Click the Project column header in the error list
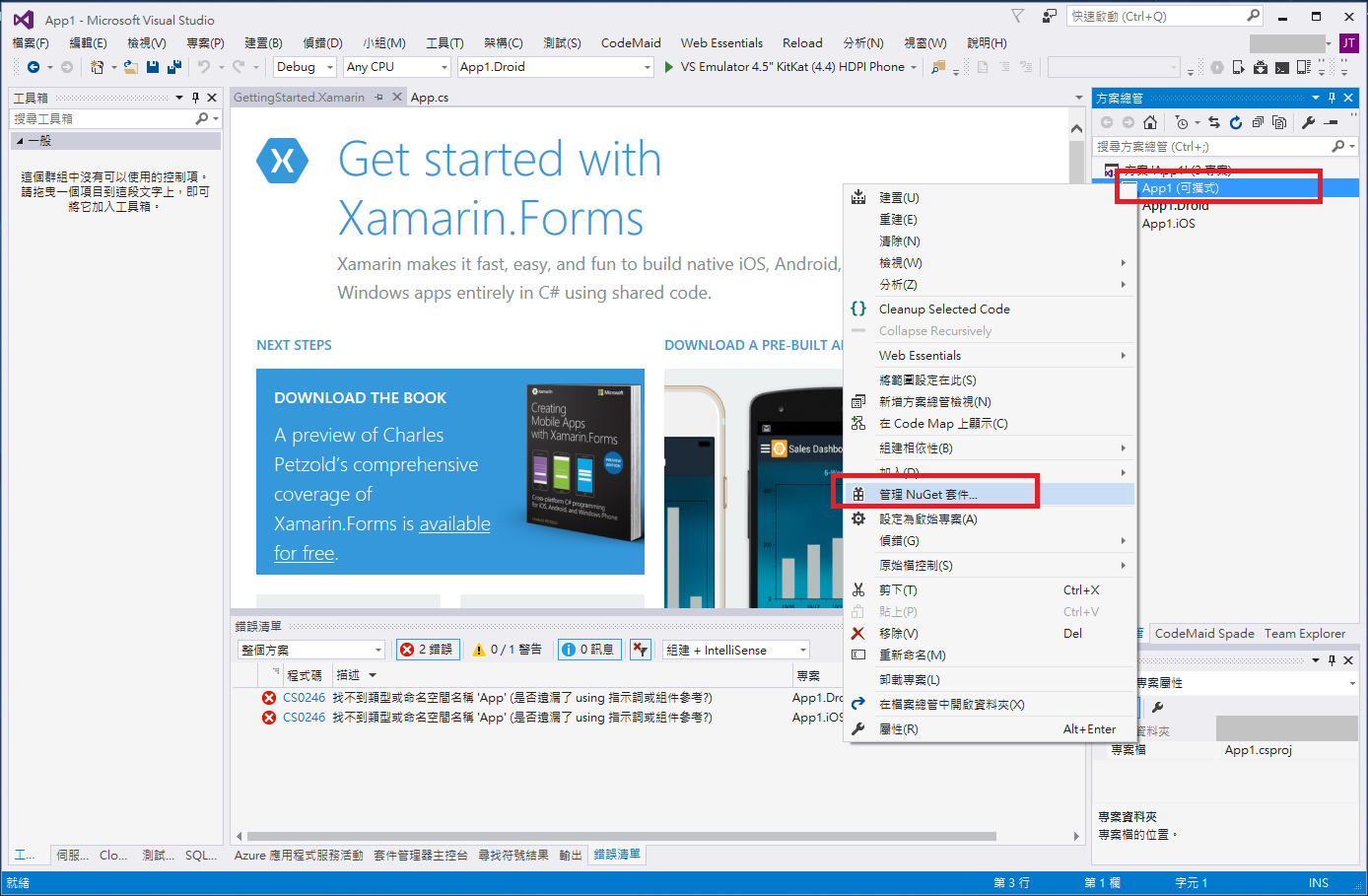 (x=808, y=675)
